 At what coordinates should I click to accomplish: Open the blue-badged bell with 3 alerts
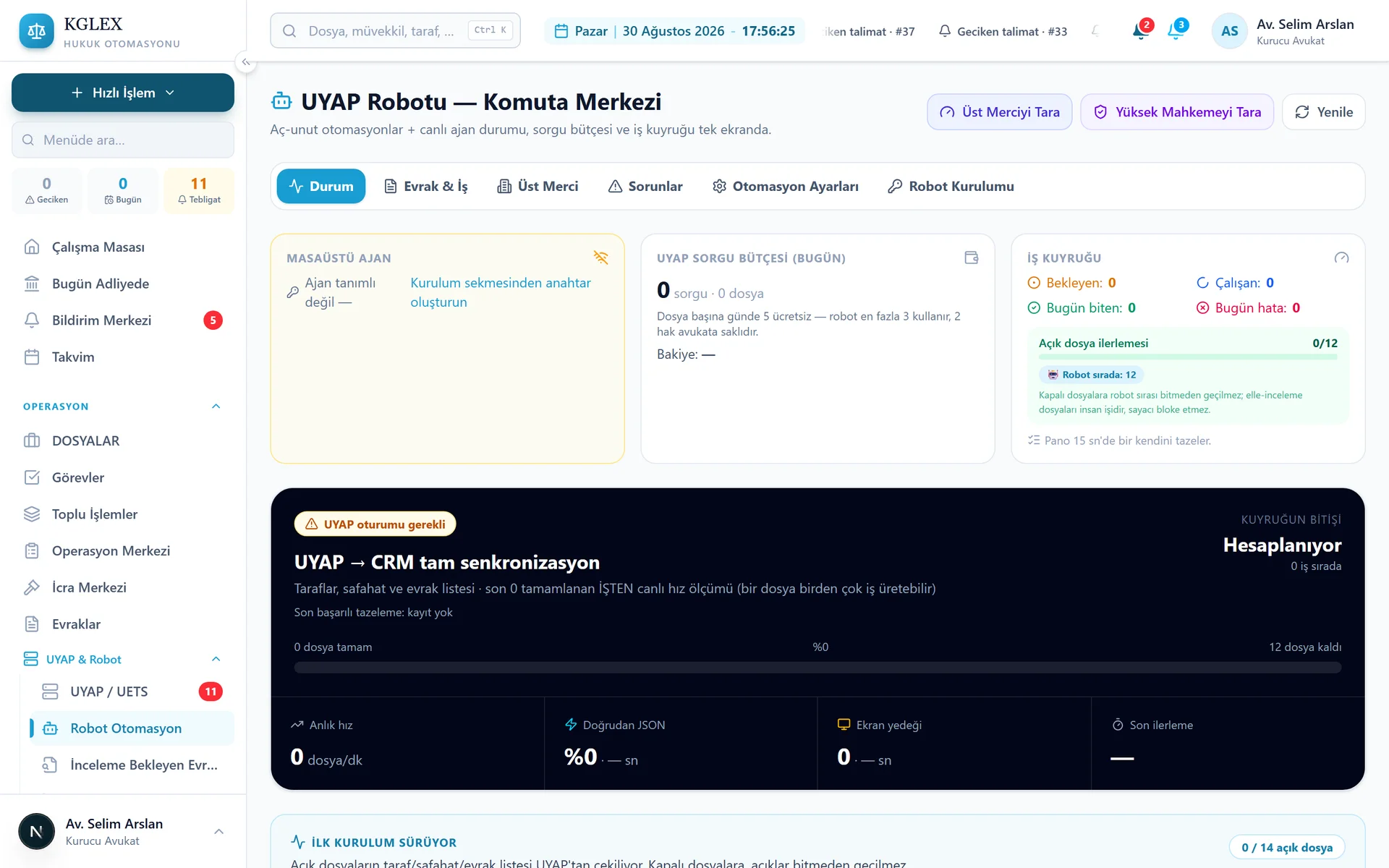click(x=1176, y=30)
